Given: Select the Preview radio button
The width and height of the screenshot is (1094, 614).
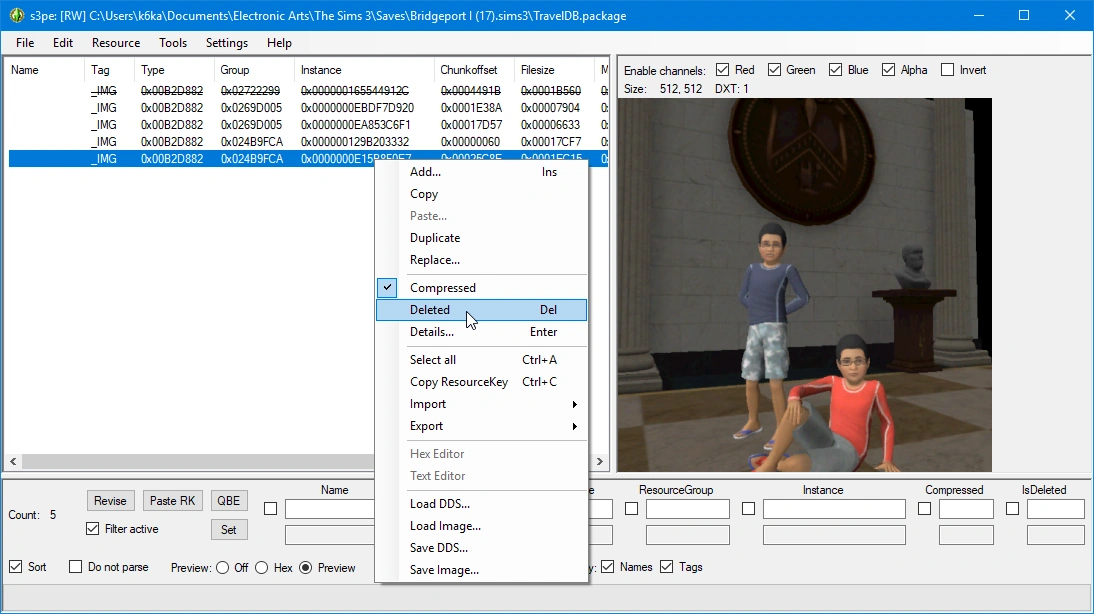Looking at the screenshot, I should pyautogui.click(x=306, y=568).
